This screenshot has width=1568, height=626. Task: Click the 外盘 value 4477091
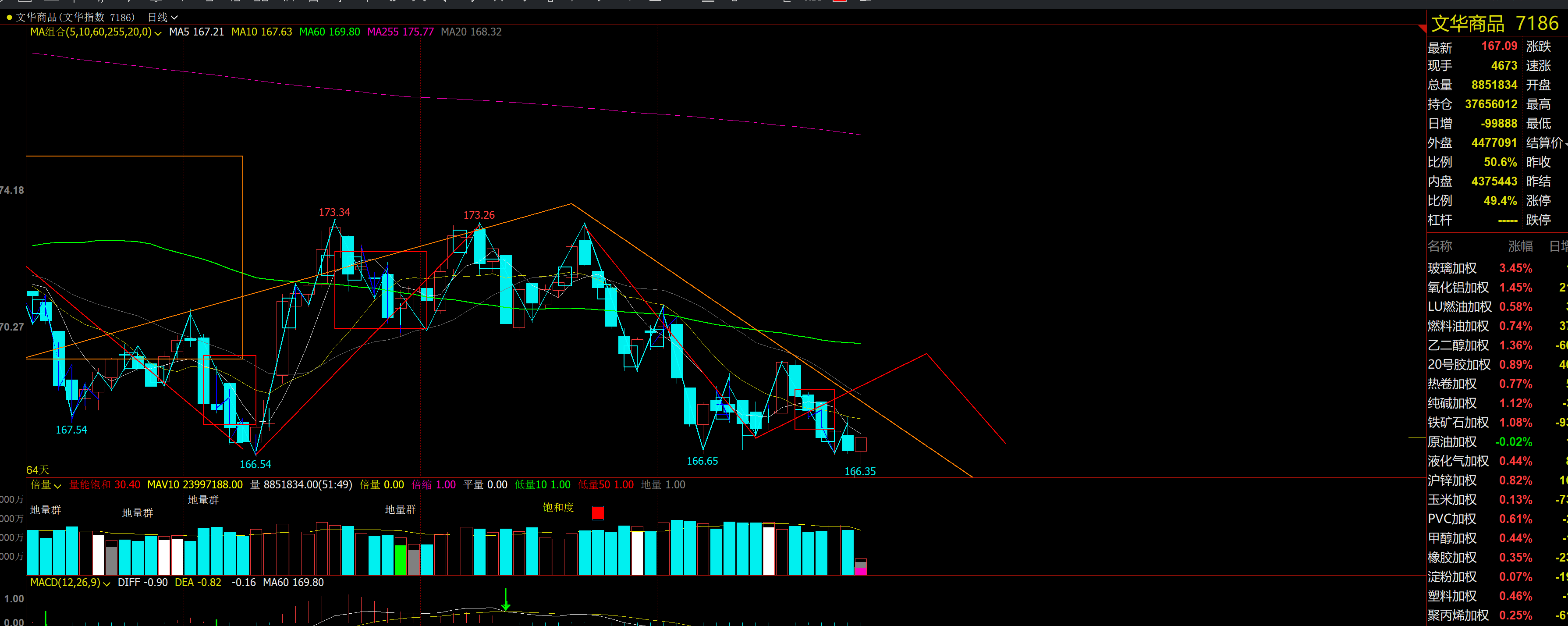[x=1494, y=143]
